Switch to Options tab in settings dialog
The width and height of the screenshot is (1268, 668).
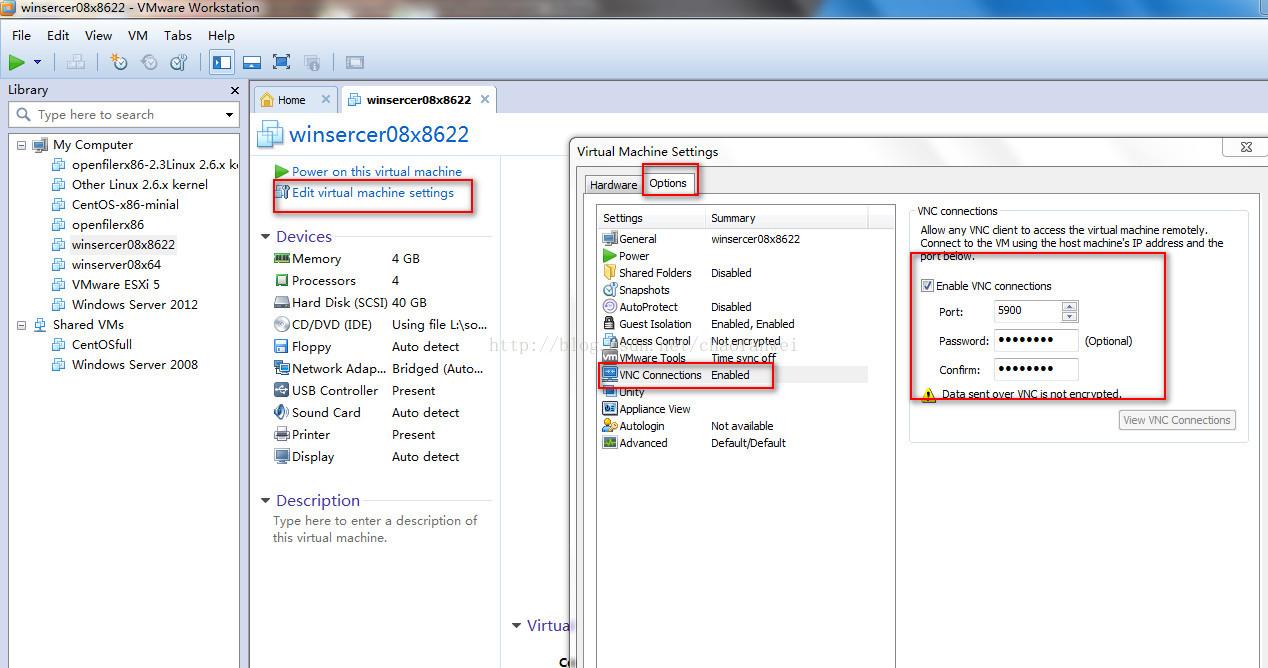click(x=668, y=183)
